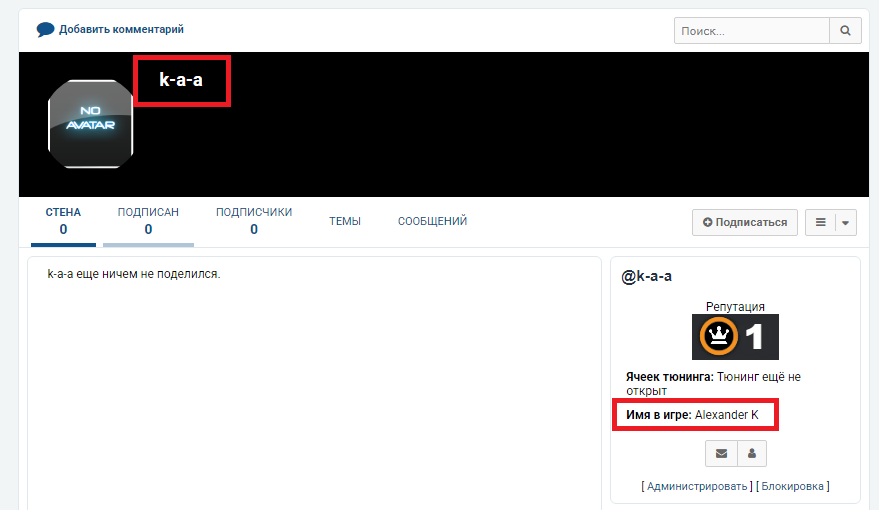The height and width of the screenshot is (510, 879).
Task: Click the Подписаться subscribe button
Action: click(744, 222)
